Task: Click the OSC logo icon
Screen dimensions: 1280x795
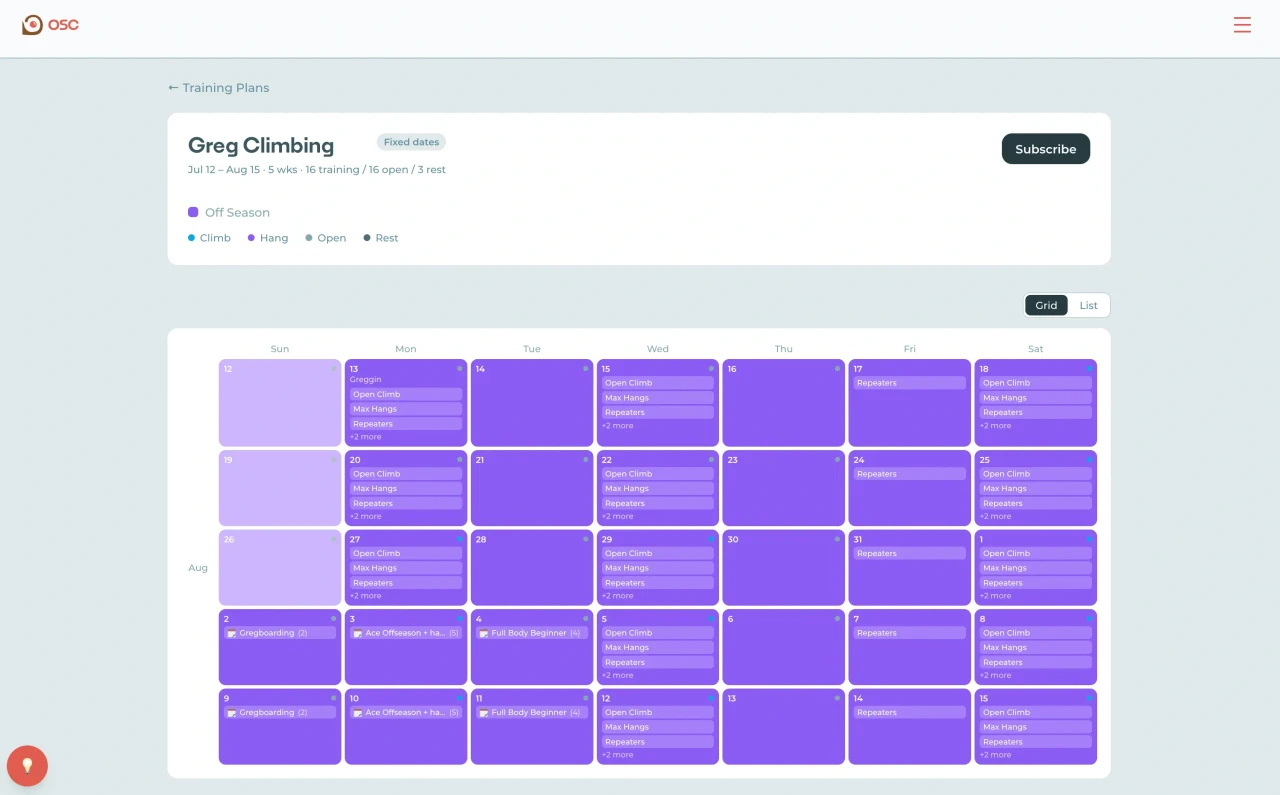Action: 33,25
